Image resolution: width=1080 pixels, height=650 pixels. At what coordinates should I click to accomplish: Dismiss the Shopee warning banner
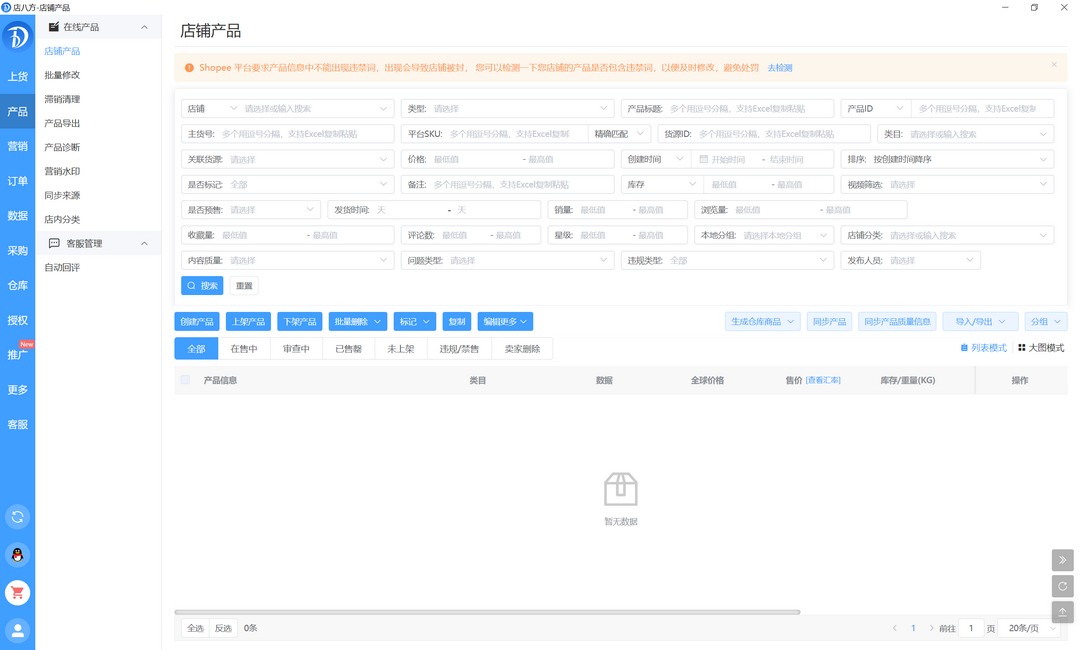pos(1053,65)
